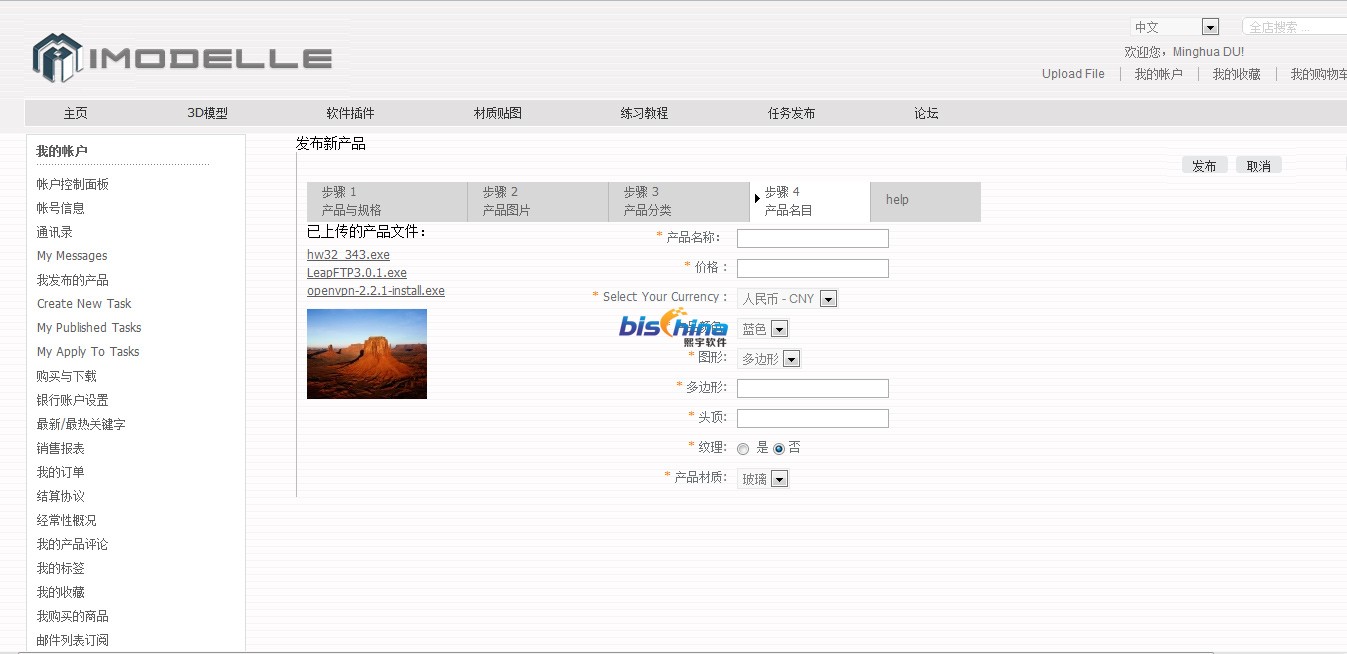Click the iMODELLE logo
Screen dimensions: 1347x654
pyautogui.click(x=182, y=58)
